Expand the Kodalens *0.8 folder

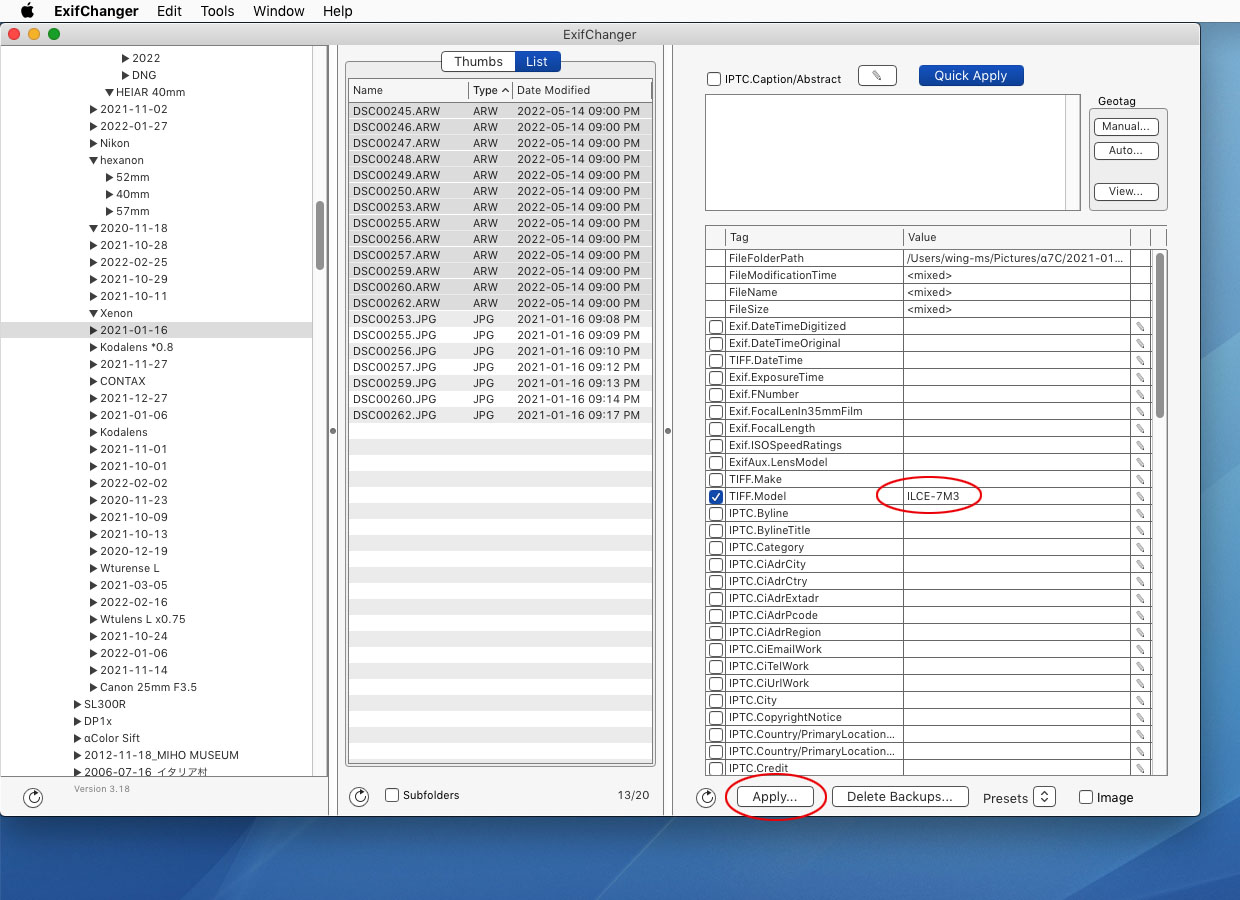(93, 347)
